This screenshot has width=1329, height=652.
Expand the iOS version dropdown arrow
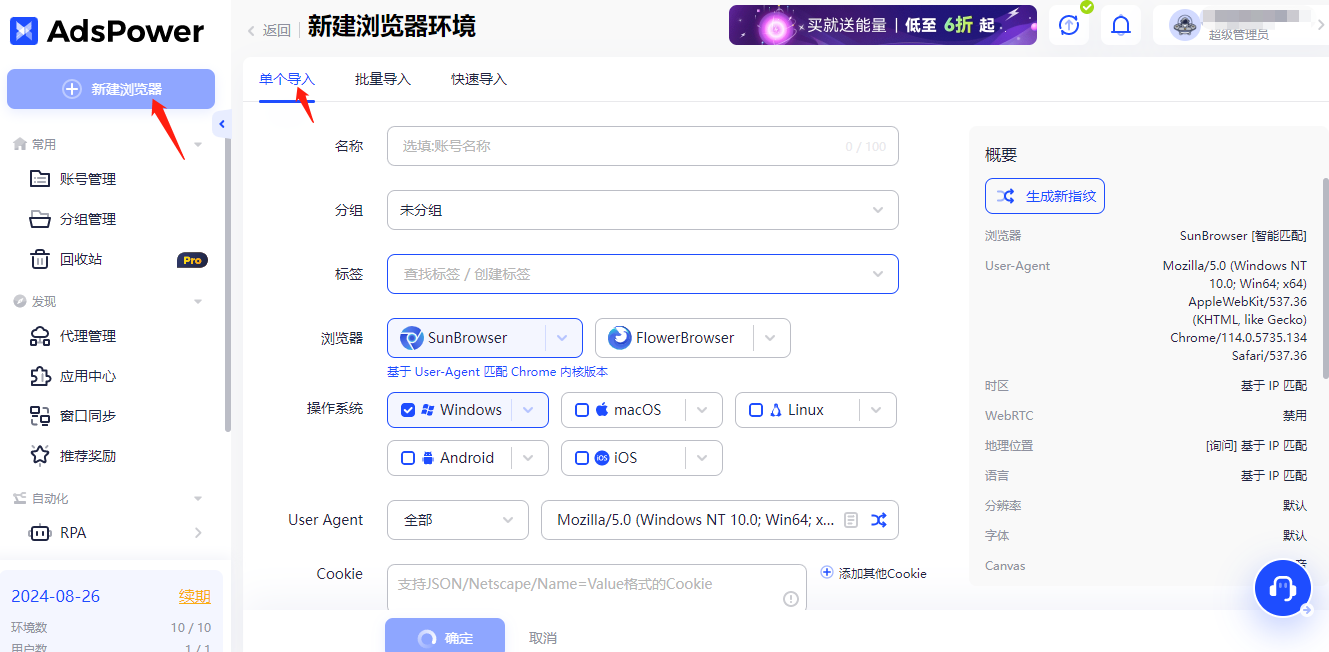703,458
